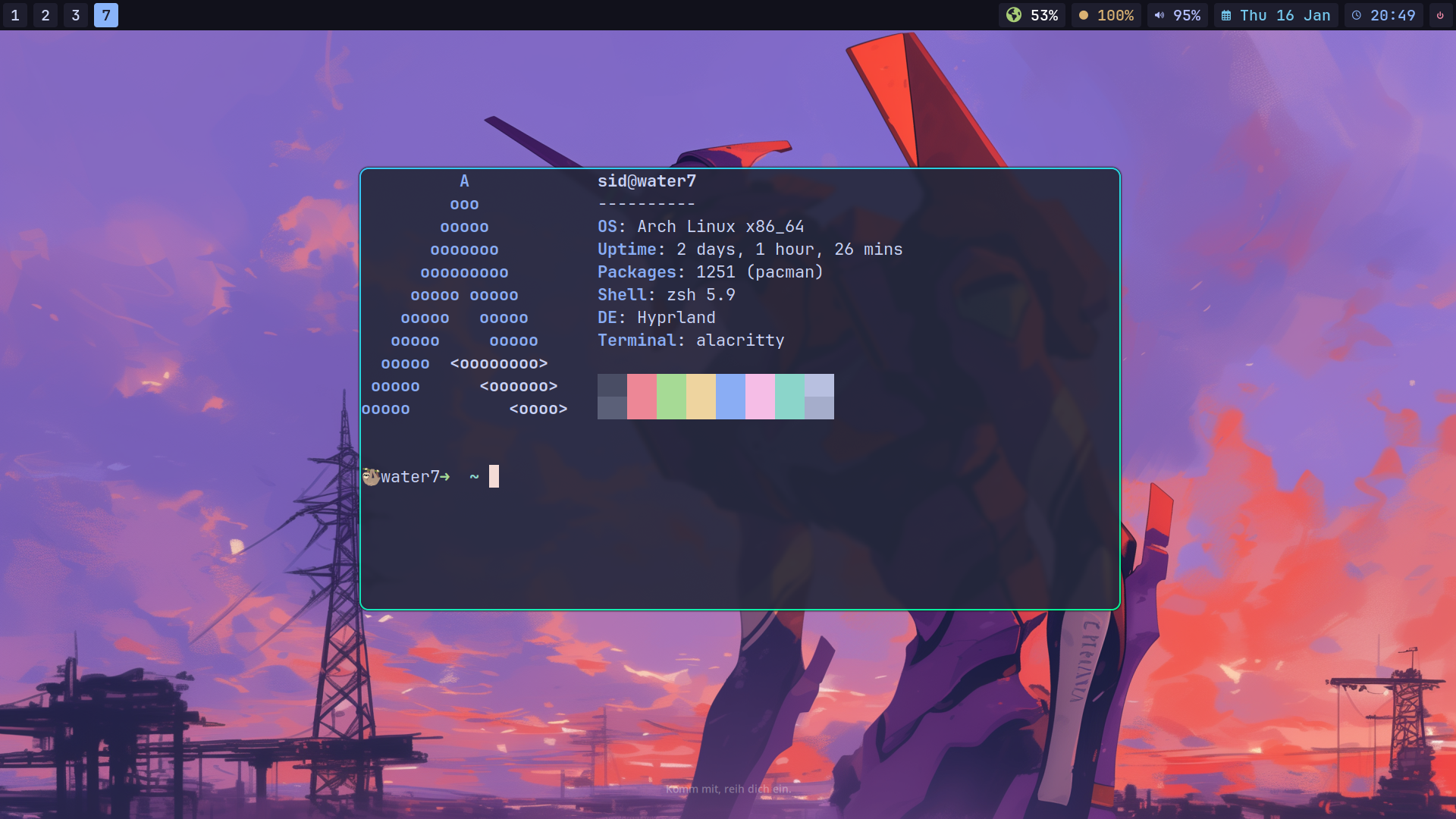
Task: Click the Uptime line in terminal
Action: point(750,249)
